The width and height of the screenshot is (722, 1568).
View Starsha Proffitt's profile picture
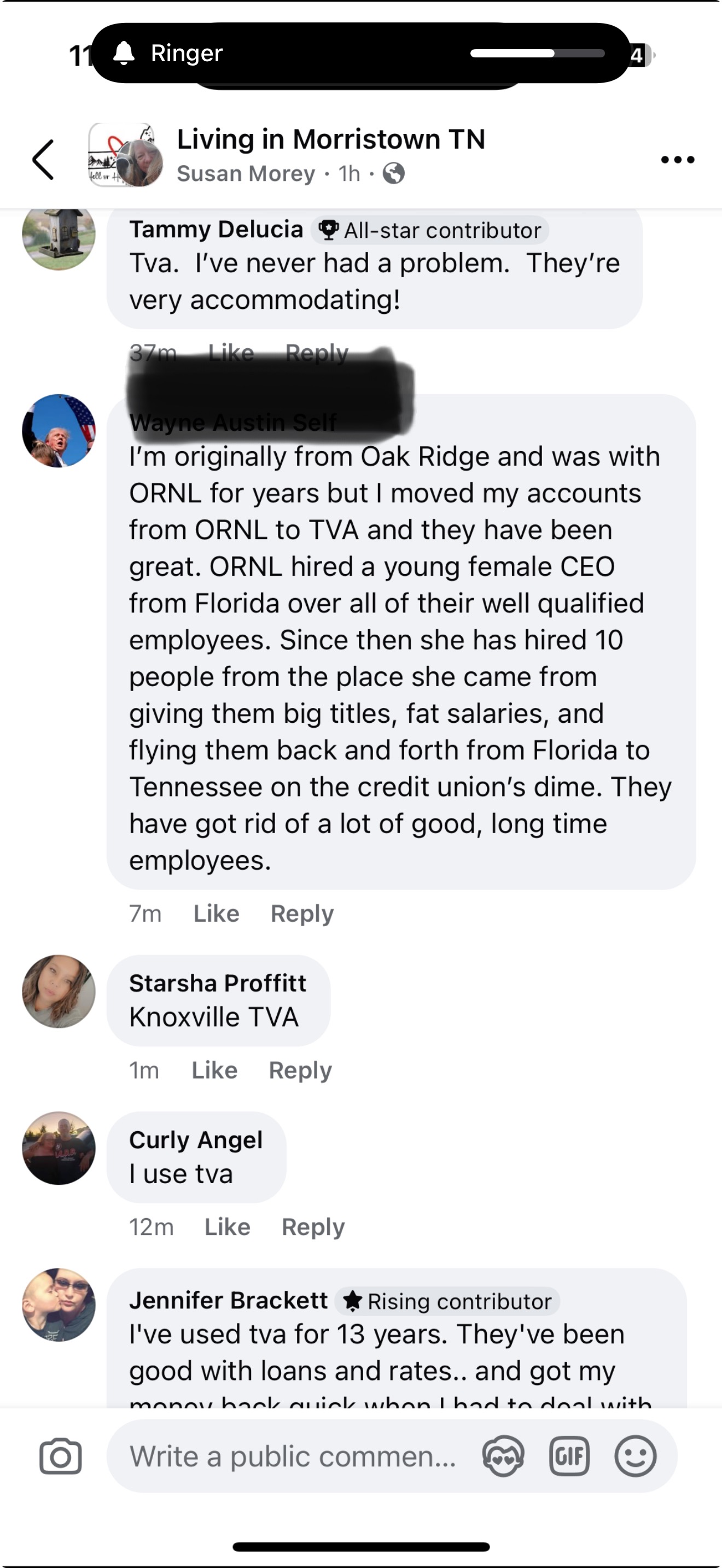tap(59, 992)
